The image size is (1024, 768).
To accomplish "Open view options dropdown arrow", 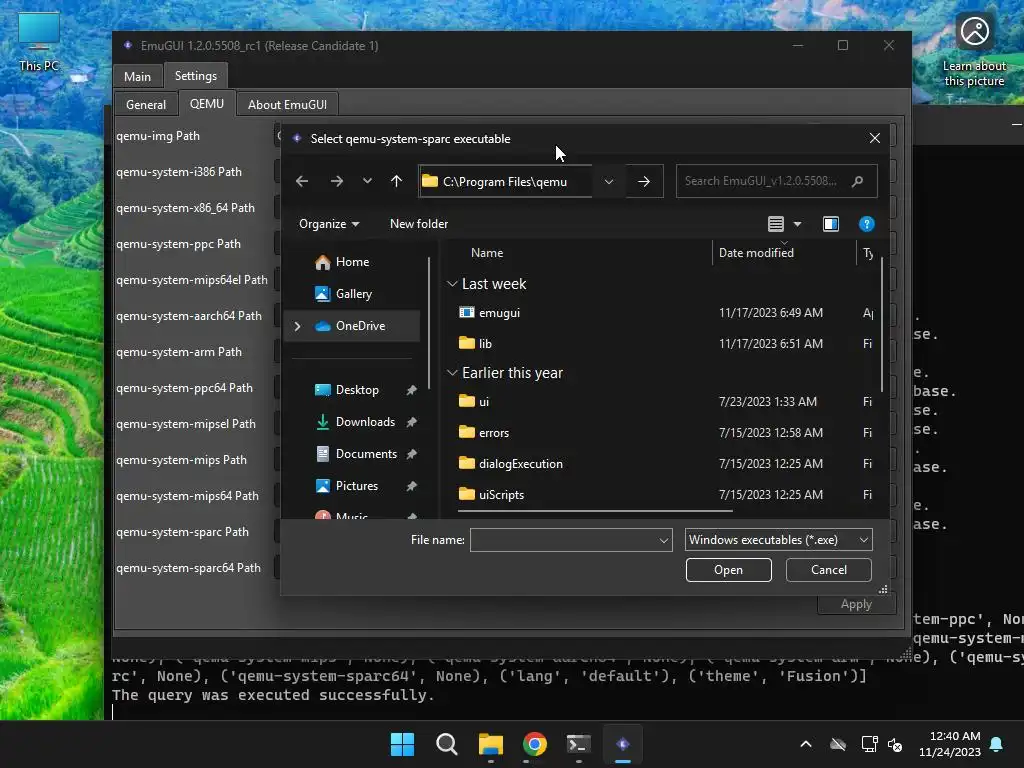I will [x=797, y=224].
